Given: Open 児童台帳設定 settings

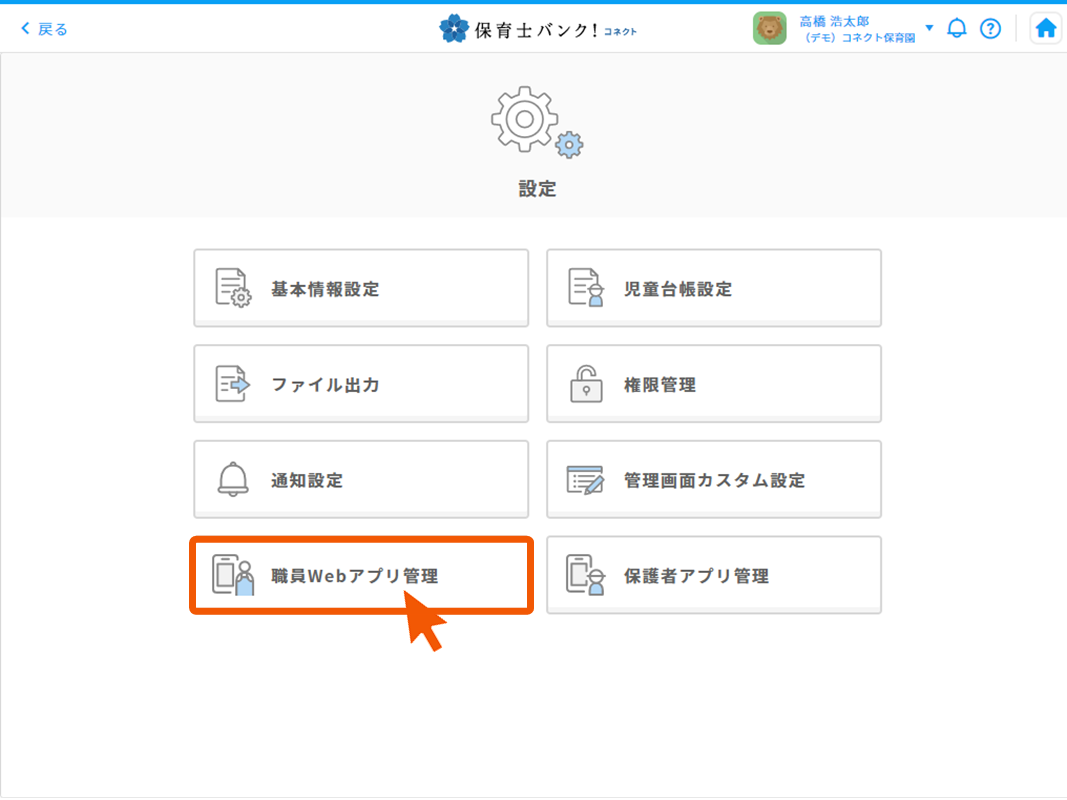Looking at the screenshot, I should (x=713, y=287).
